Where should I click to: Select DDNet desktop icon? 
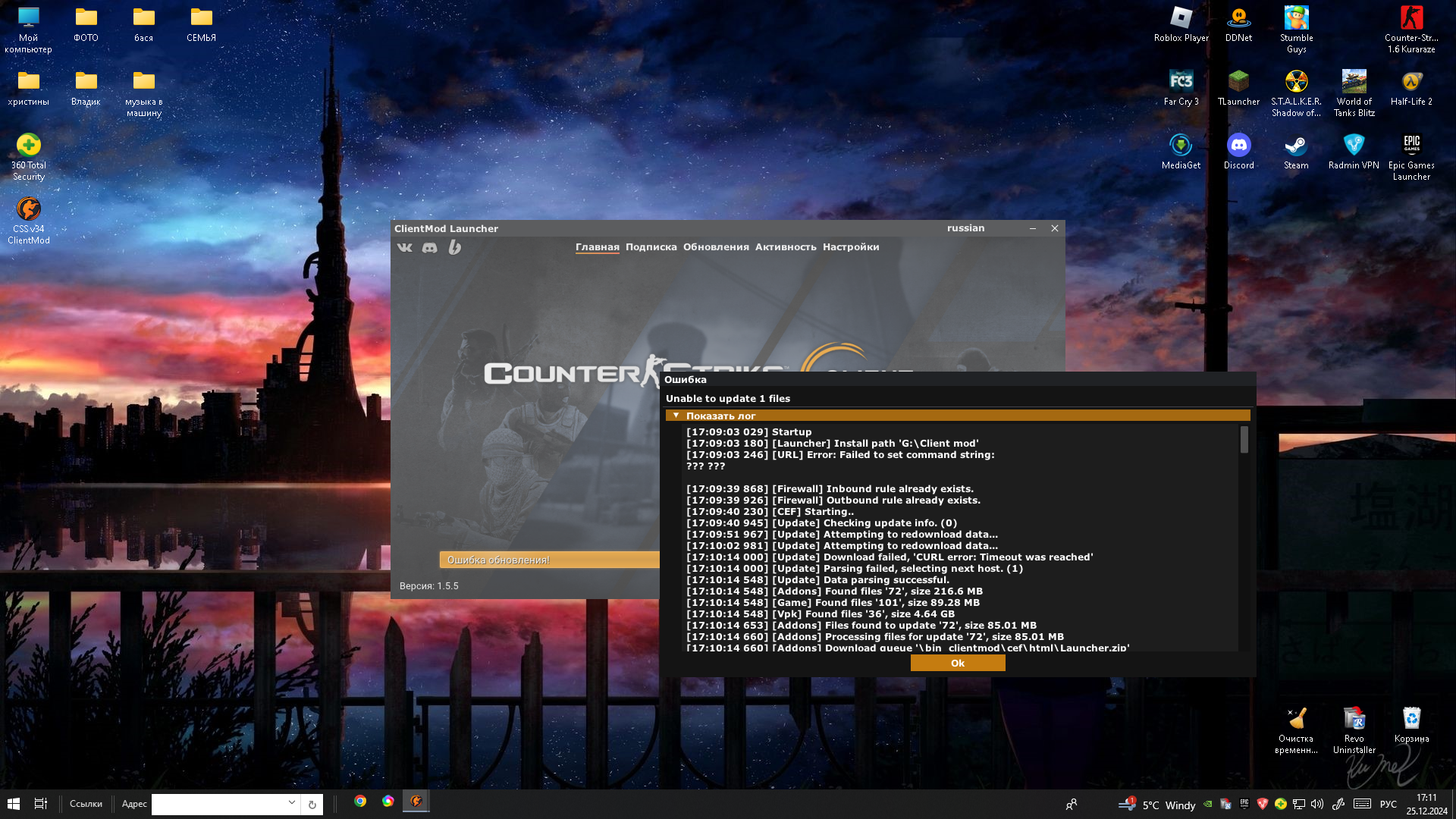point(1239,24)
